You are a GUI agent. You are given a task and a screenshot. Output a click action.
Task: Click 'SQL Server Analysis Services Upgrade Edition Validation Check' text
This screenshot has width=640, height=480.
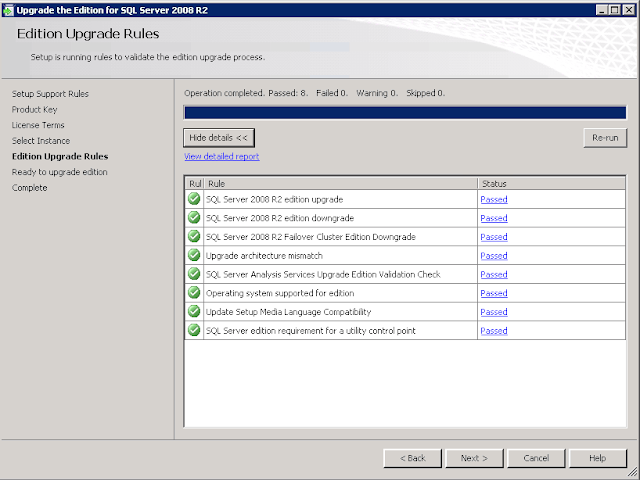pyautogui.click(x=323, y=275)
